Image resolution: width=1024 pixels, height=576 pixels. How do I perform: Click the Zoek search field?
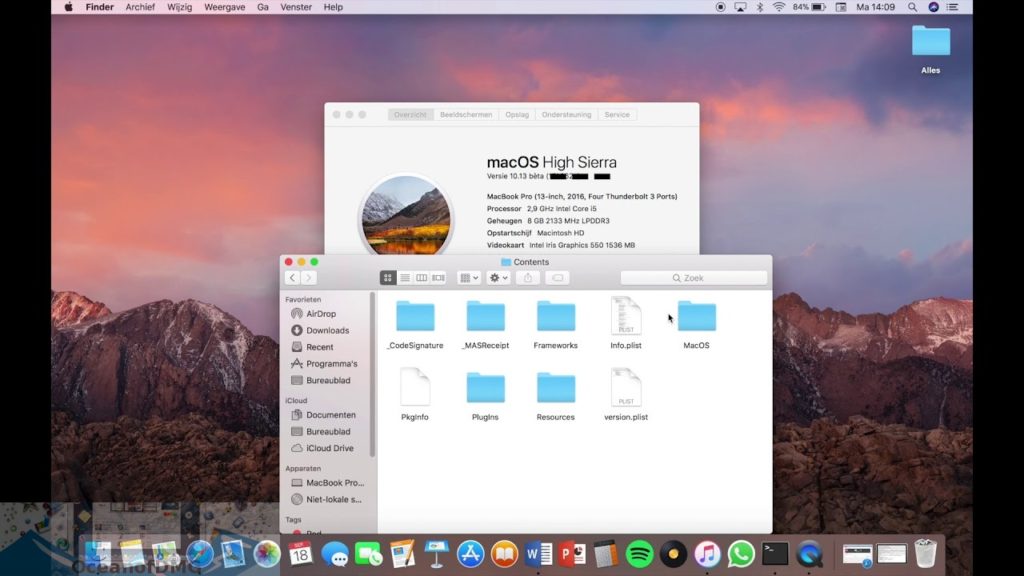(694, 278)
